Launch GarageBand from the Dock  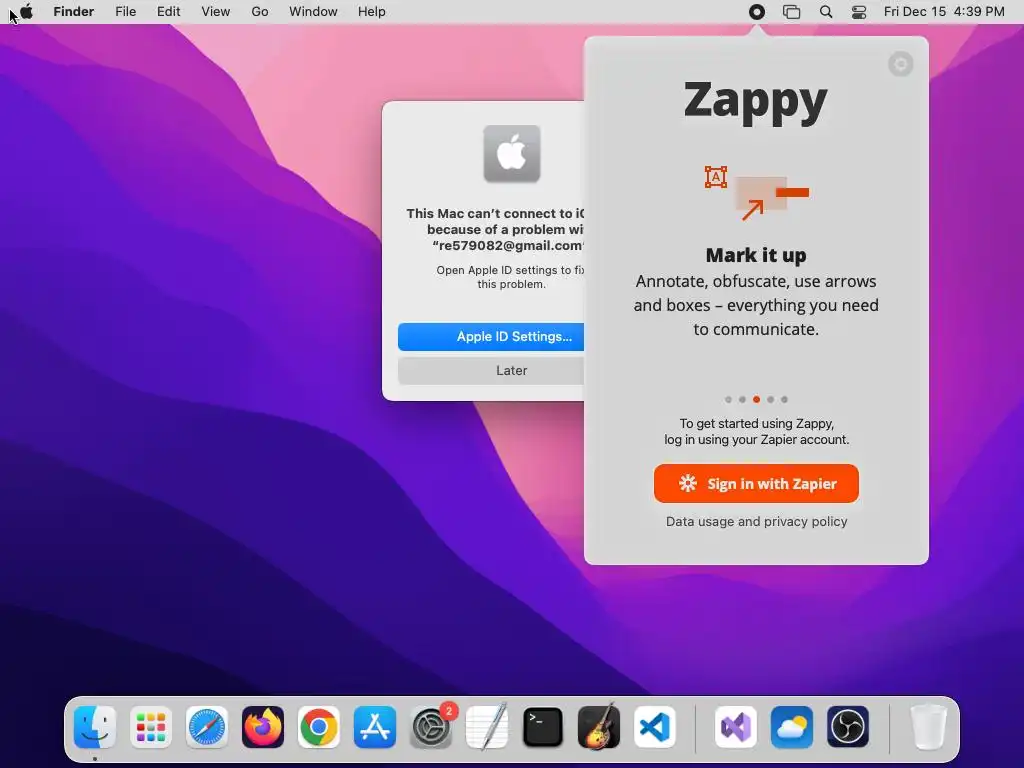tap(599, 727)
